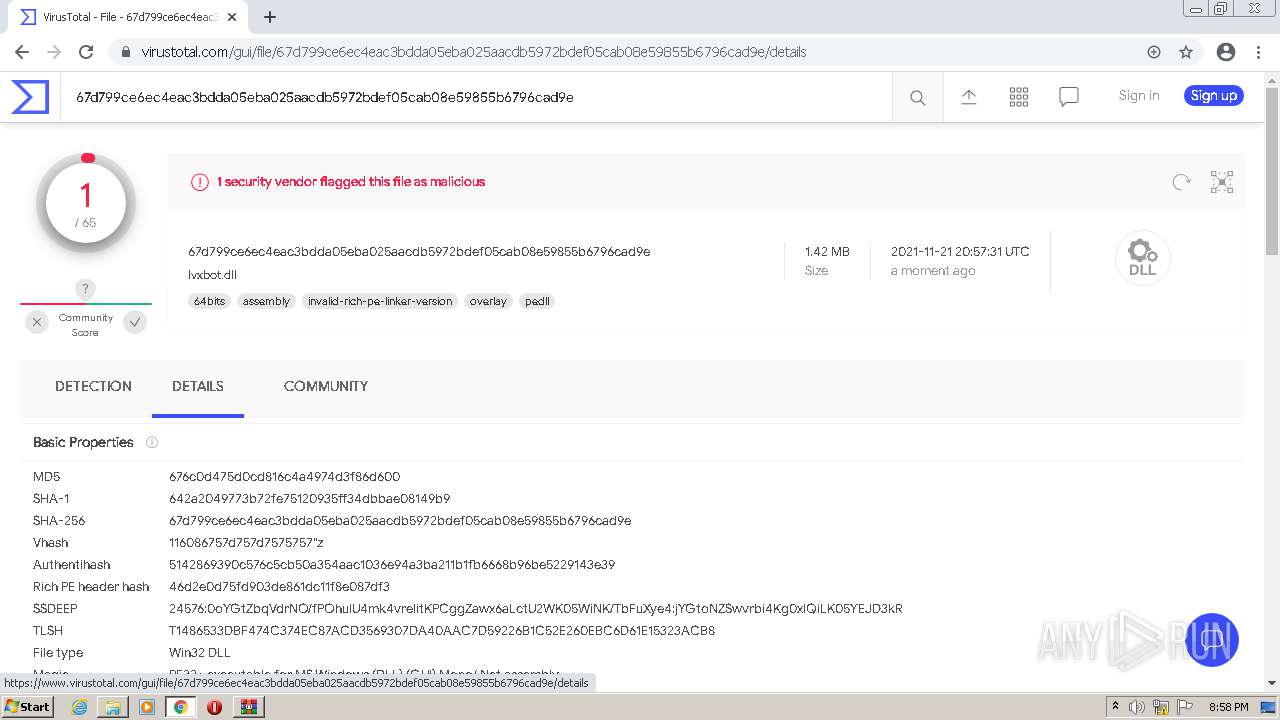Viewport: 1280px width, 720px height.
Task: Click the invalid-rich-pe-linker-version tag
Action: coord(380,301)
